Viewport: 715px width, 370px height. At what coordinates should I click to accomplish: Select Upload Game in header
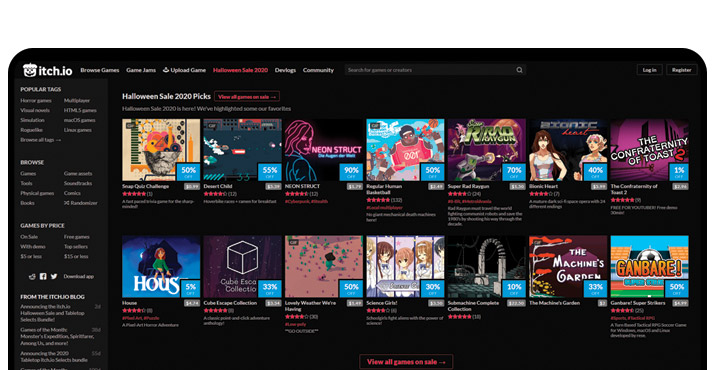185,70
